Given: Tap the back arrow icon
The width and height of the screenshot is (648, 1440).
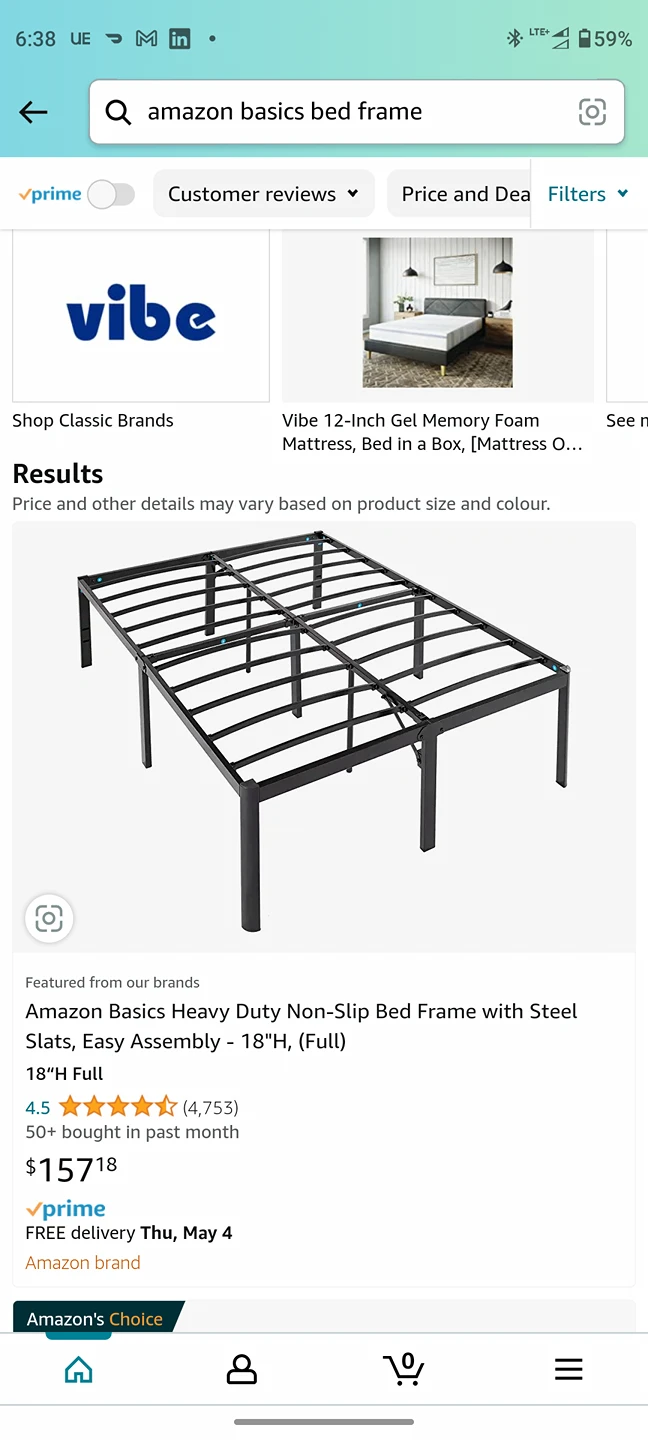Looking at the screenshot, I should 34,112.
